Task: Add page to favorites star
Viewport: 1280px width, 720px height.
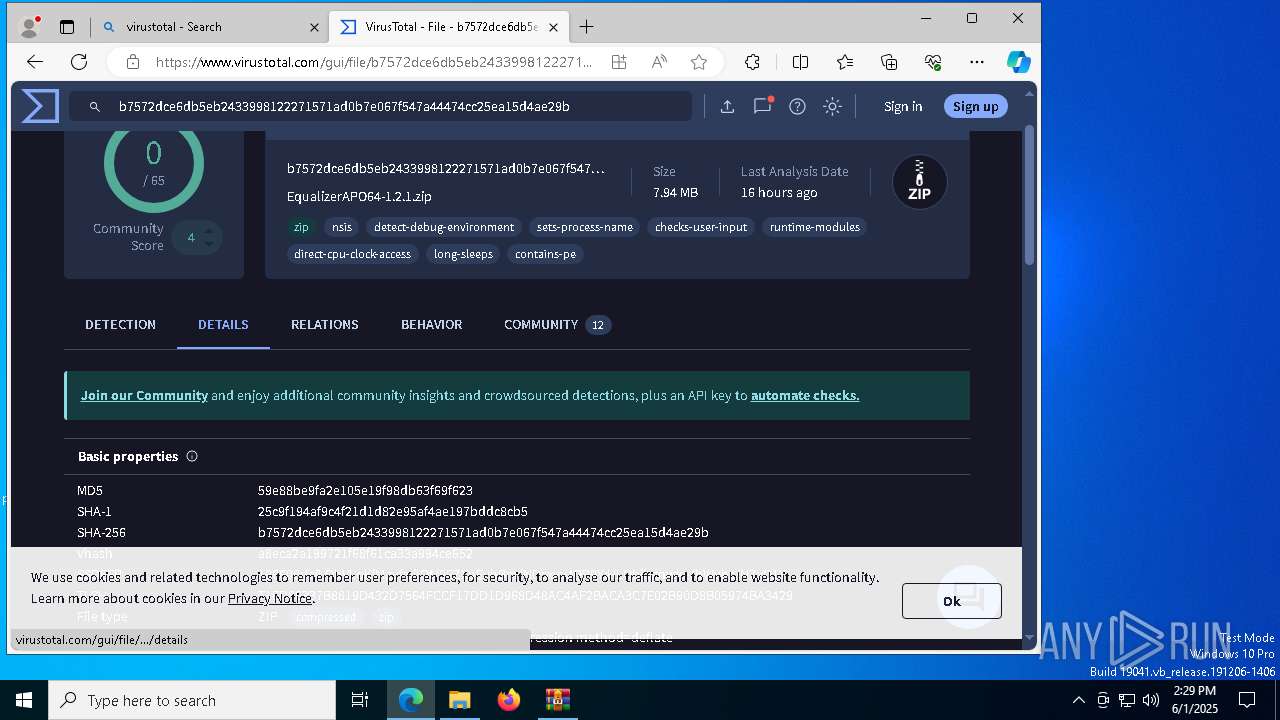Action: tap(699, 62)
